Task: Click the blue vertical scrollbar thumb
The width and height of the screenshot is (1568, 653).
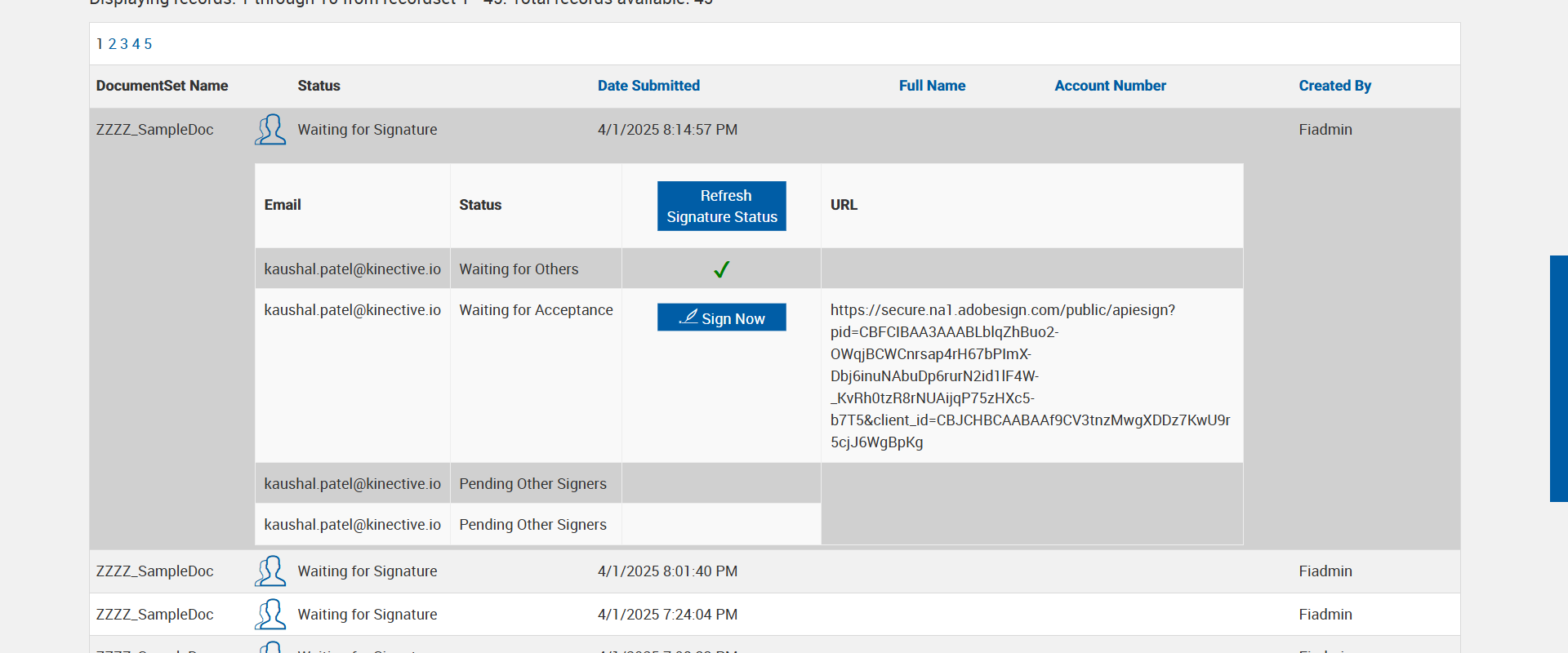Action: (1558, 378)
